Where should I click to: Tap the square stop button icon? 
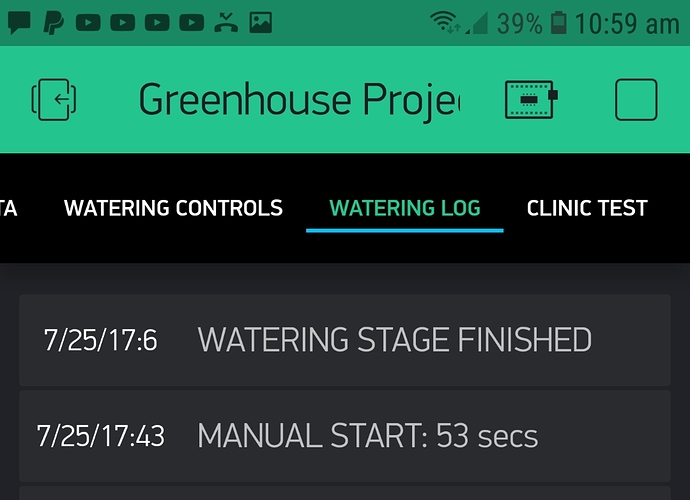(x=636, y=99)
